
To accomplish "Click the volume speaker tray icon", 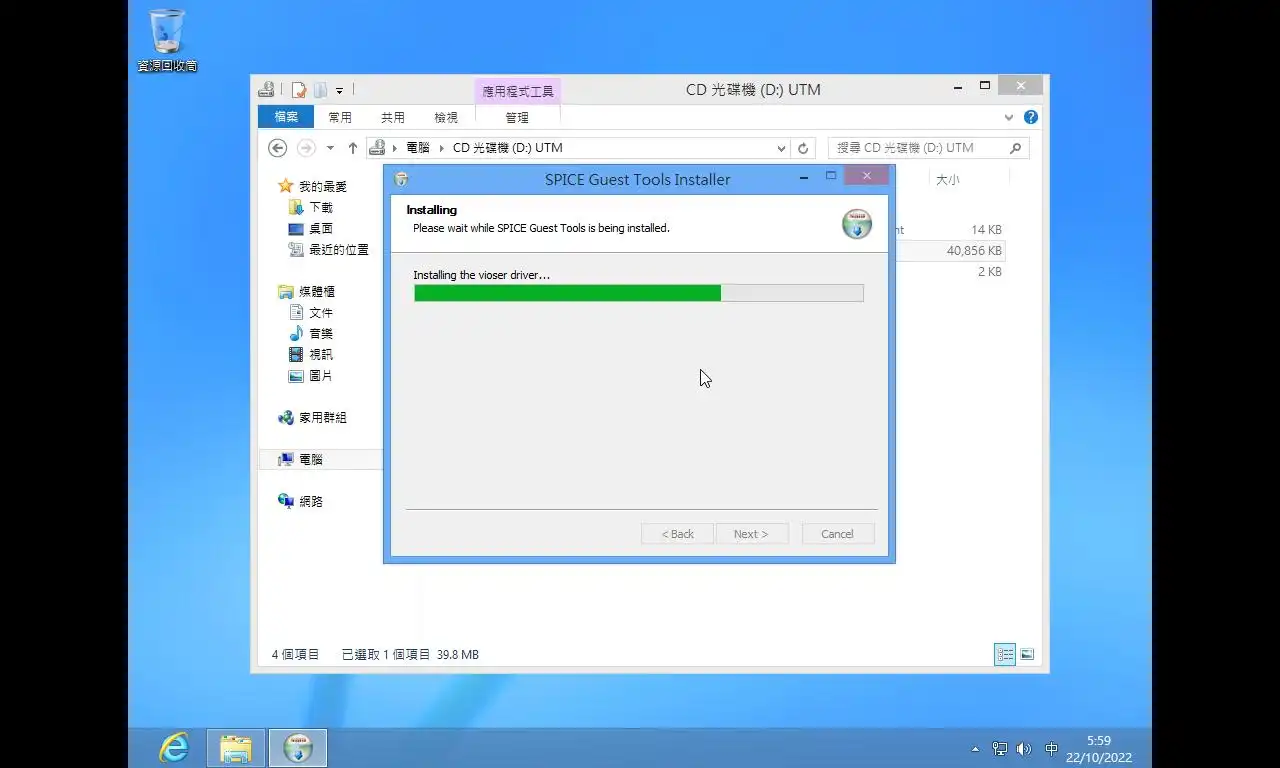I will [x=1024, y=748].
